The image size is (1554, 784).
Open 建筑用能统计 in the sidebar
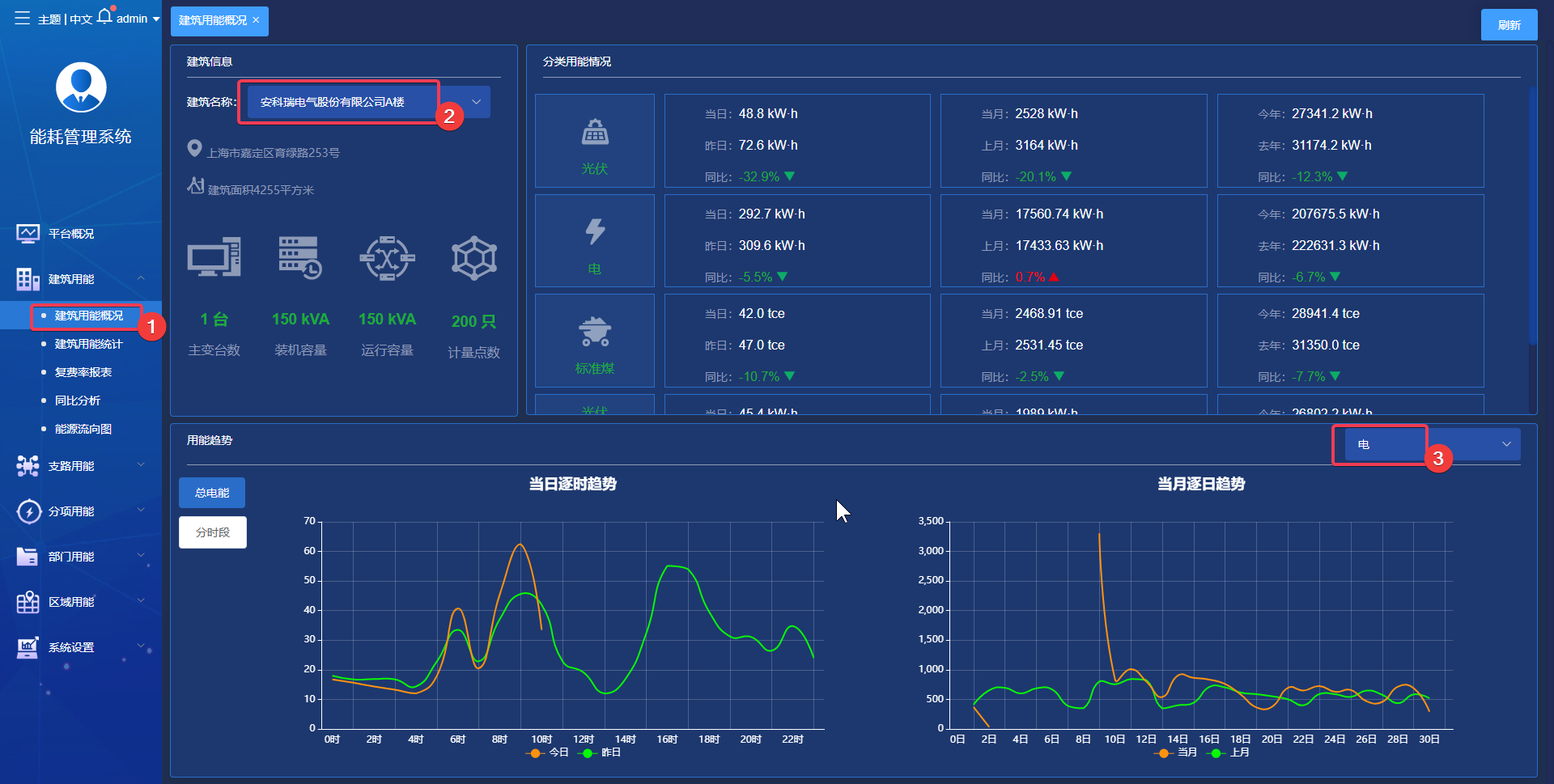tap(89, 344)
